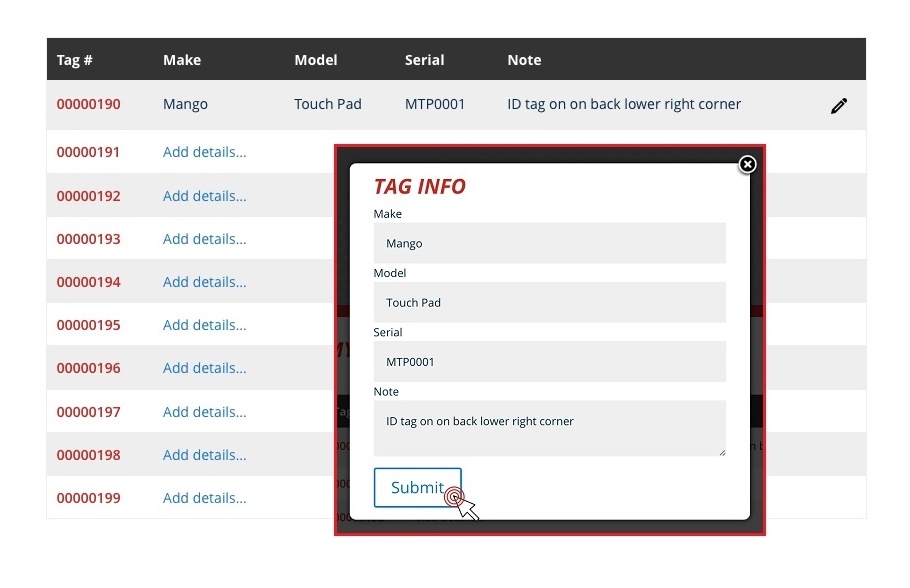
Task: Select tag number 00000198
Action: (88, 455)
